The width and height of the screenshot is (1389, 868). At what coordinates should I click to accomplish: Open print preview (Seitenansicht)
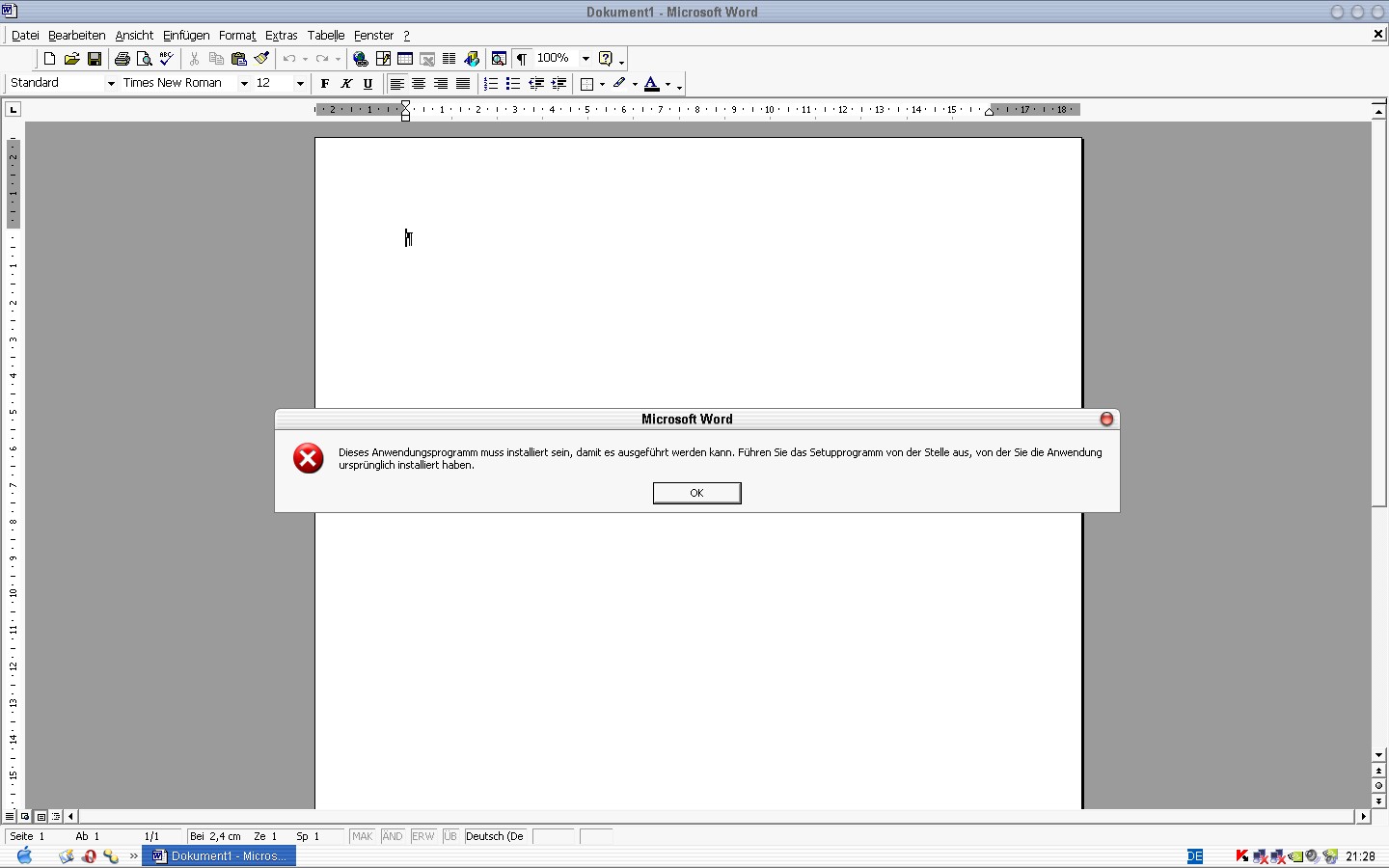click(x=145, y=59)
